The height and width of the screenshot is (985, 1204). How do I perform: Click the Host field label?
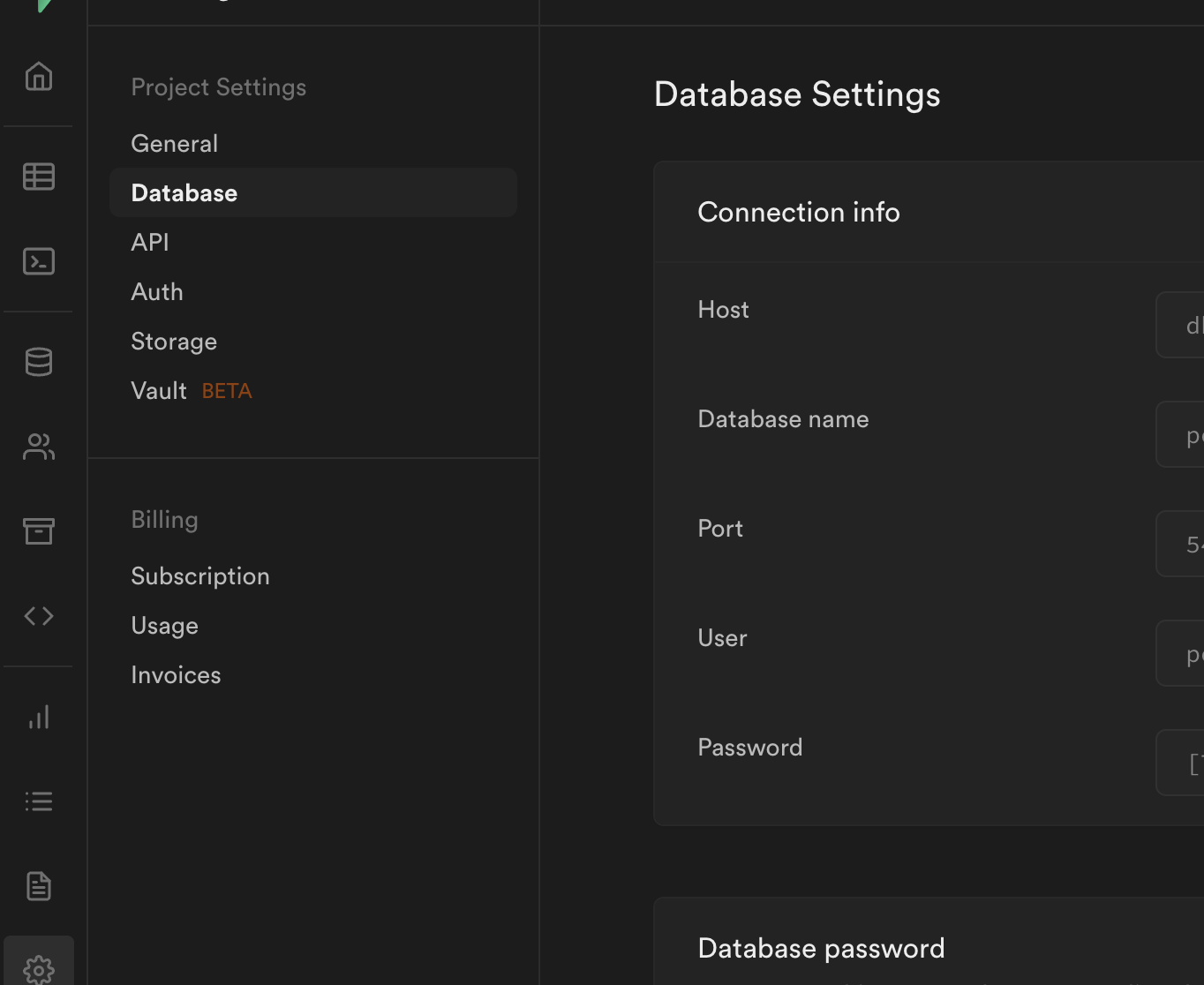(x=723, y=310)
